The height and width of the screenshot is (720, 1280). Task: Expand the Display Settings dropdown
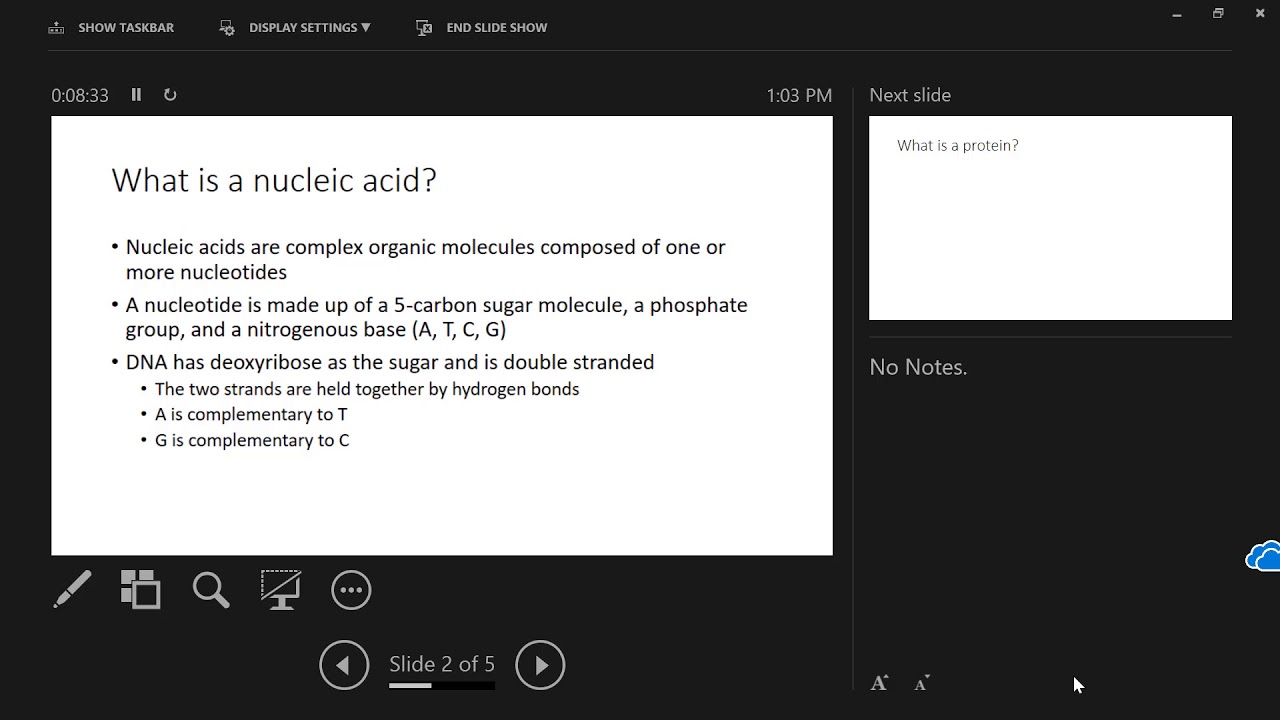pyautogui.click(x=295, y=27)
